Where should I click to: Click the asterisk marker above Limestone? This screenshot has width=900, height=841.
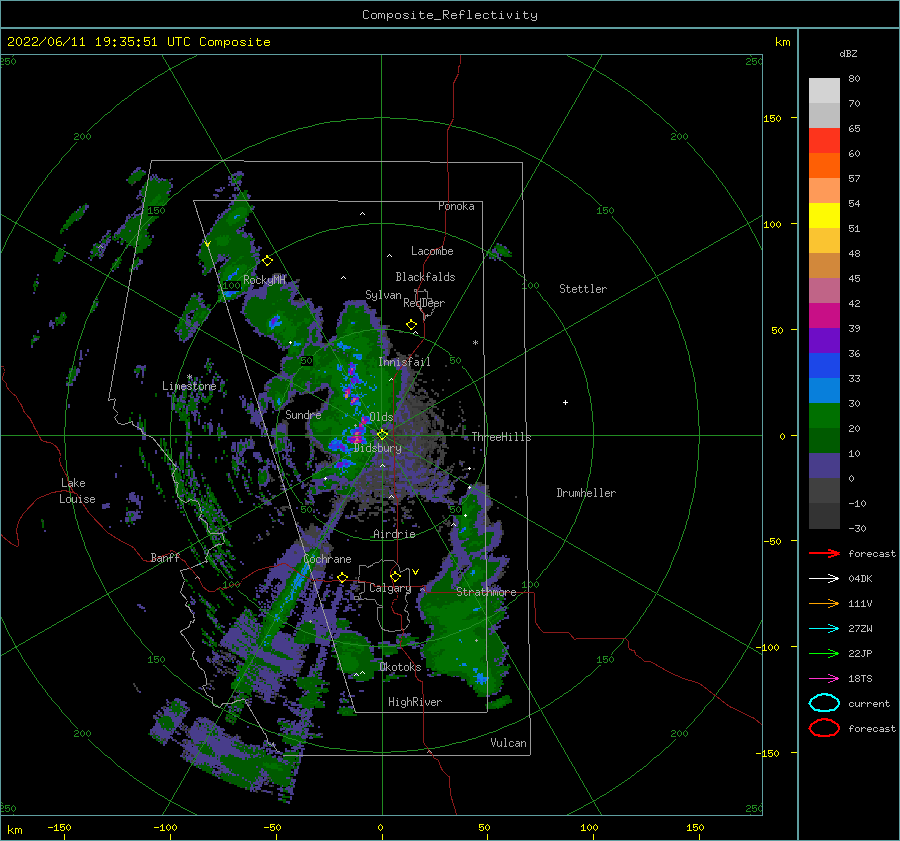pos(189,377)
